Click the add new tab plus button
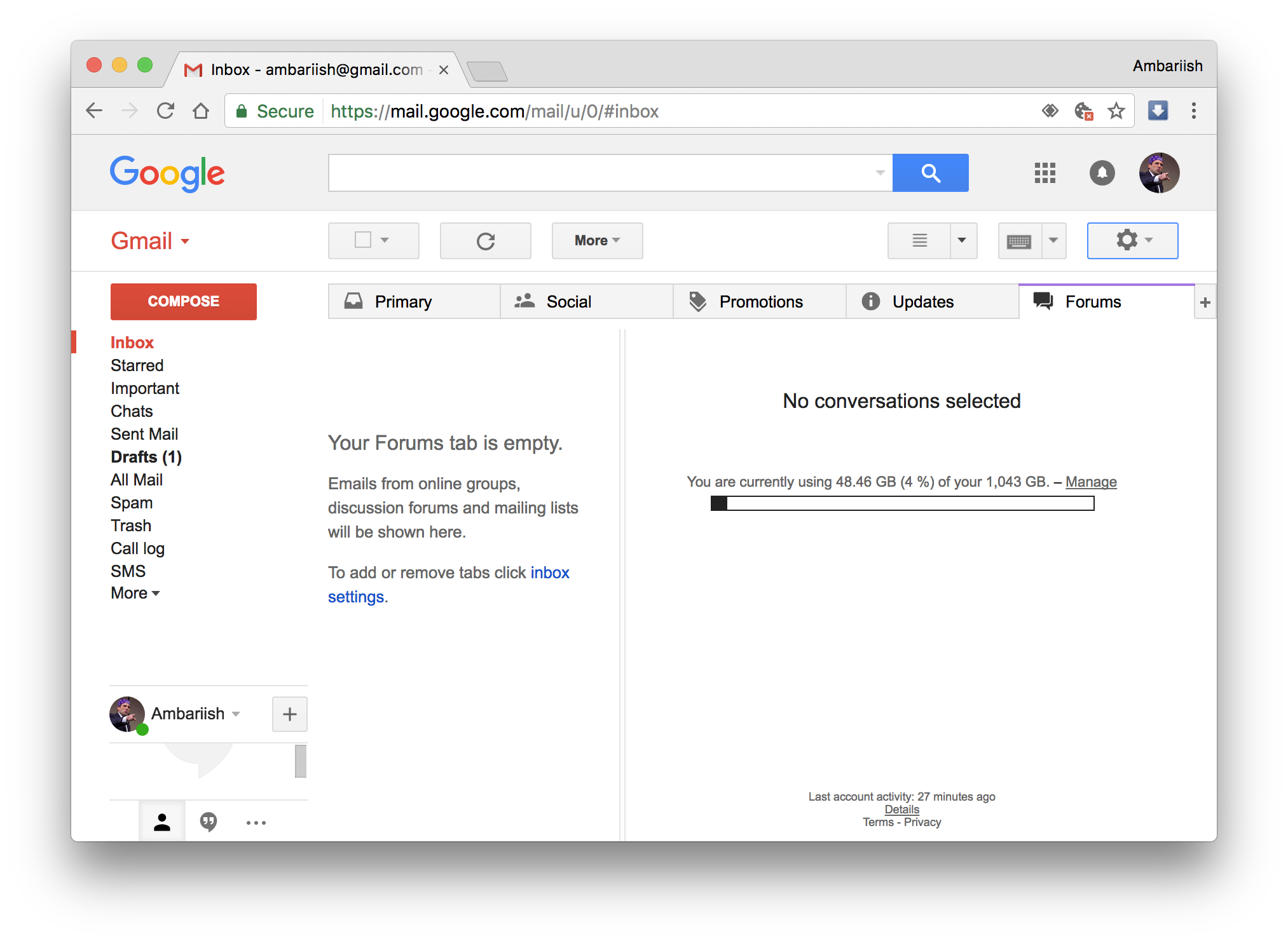This screenshot has height=943, width=1288. (1205, 301)
